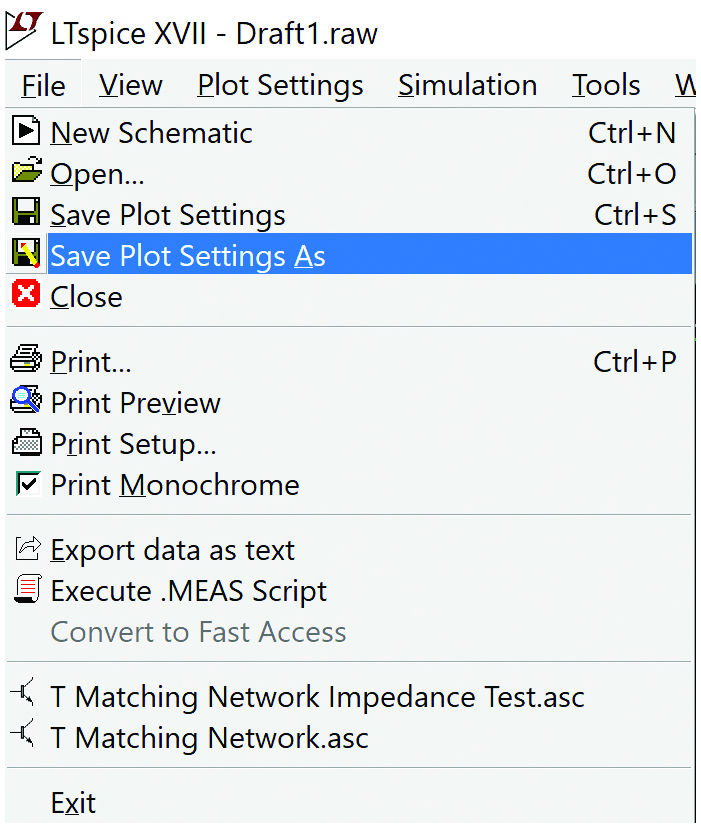
Task: Open the View menu
Action: pos(131,85)
